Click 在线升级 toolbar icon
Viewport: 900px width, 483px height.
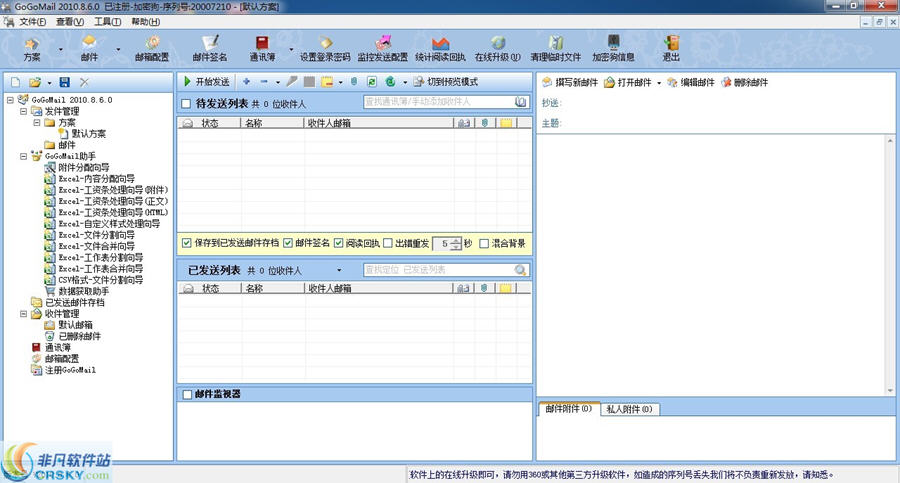pos(498,49)
